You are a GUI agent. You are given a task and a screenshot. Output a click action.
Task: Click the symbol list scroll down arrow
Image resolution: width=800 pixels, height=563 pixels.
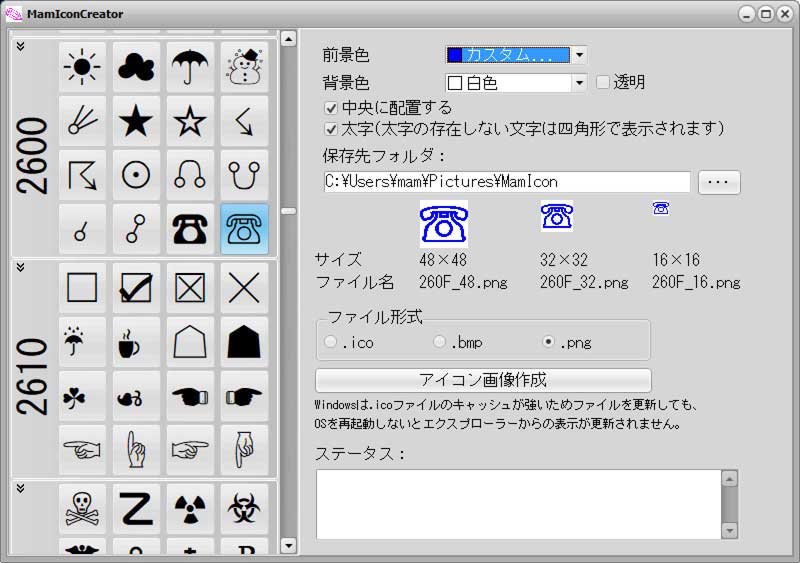click(x=288, y=546)
